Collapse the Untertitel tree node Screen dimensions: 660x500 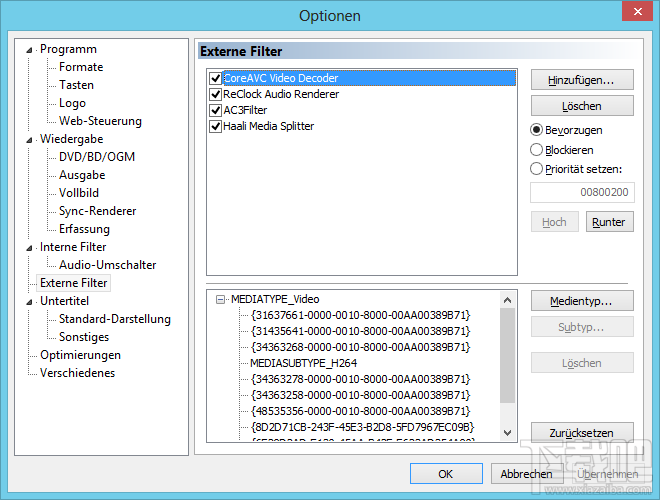tap(29, 302)
